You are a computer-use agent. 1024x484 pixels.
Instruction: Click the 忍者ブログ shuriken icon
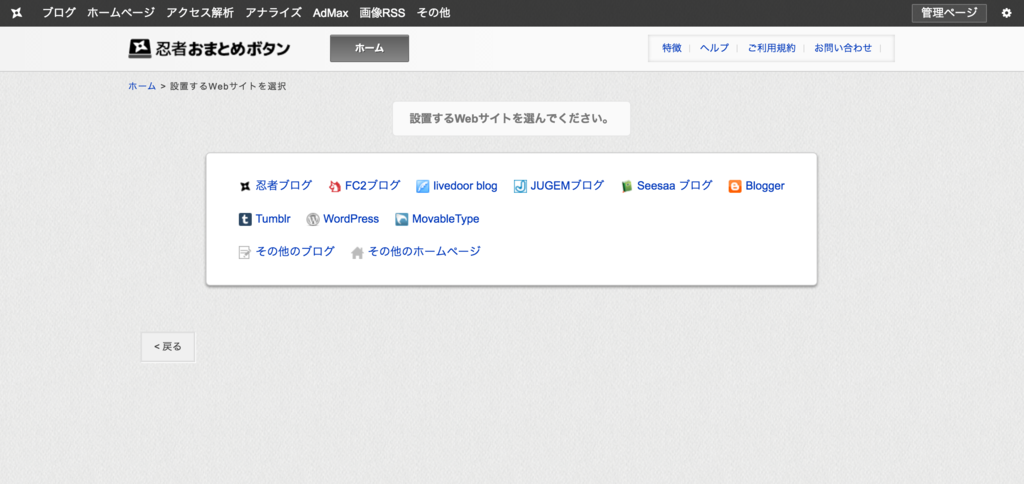[x=245, y=186]
